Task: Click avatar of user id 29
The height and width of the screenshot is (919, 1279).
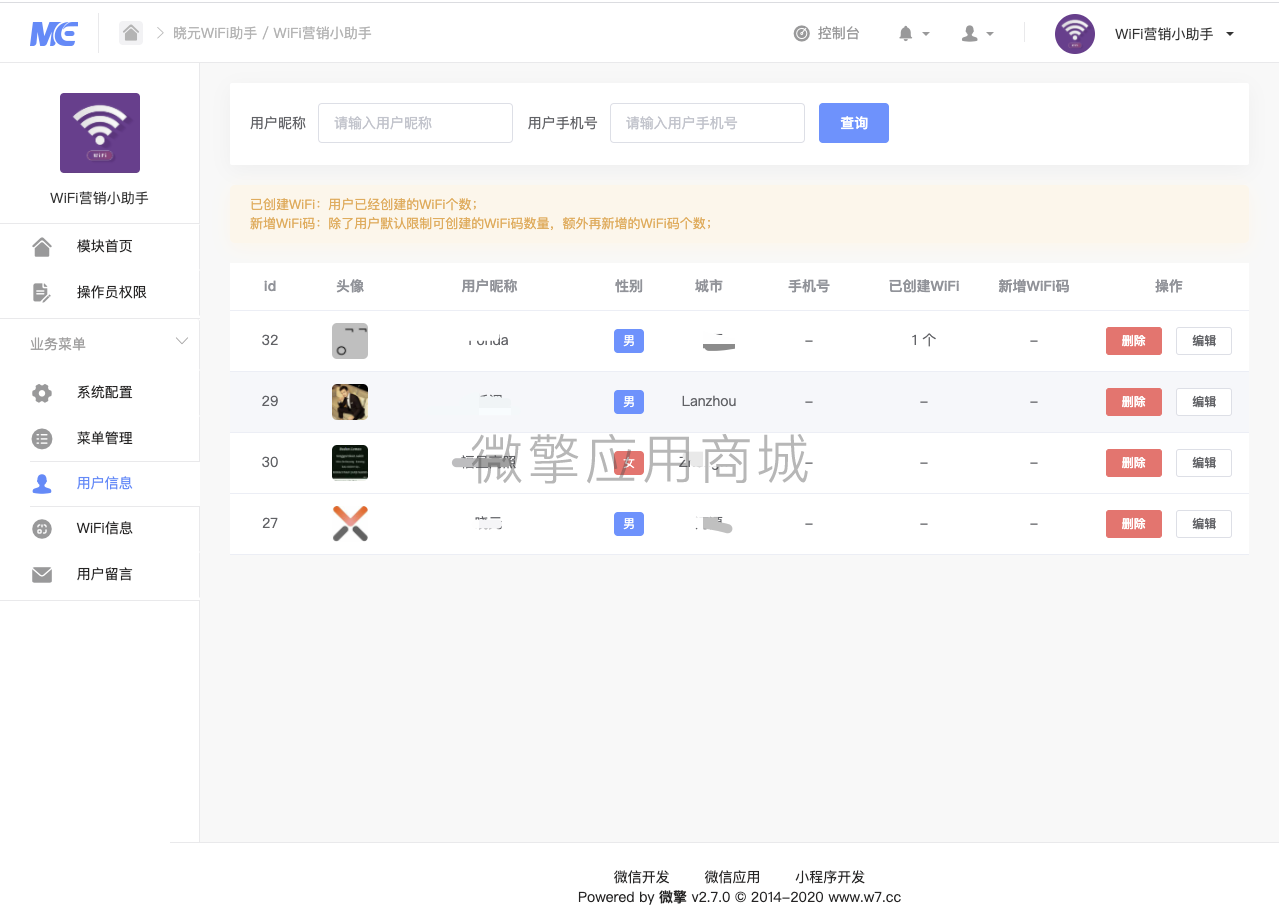Action: 350,402
